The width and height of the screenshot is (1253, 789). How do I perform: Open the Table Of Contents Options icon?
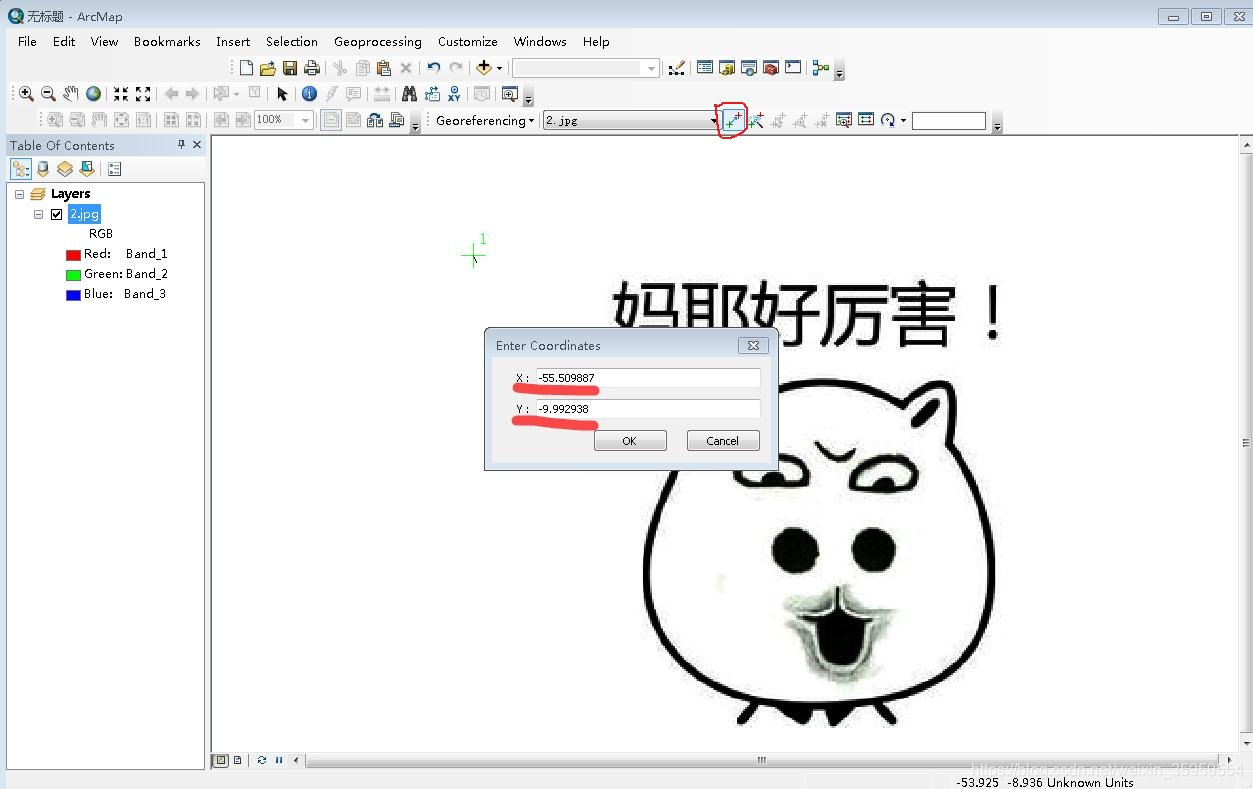pyautogui.click(x=115, y=169)
